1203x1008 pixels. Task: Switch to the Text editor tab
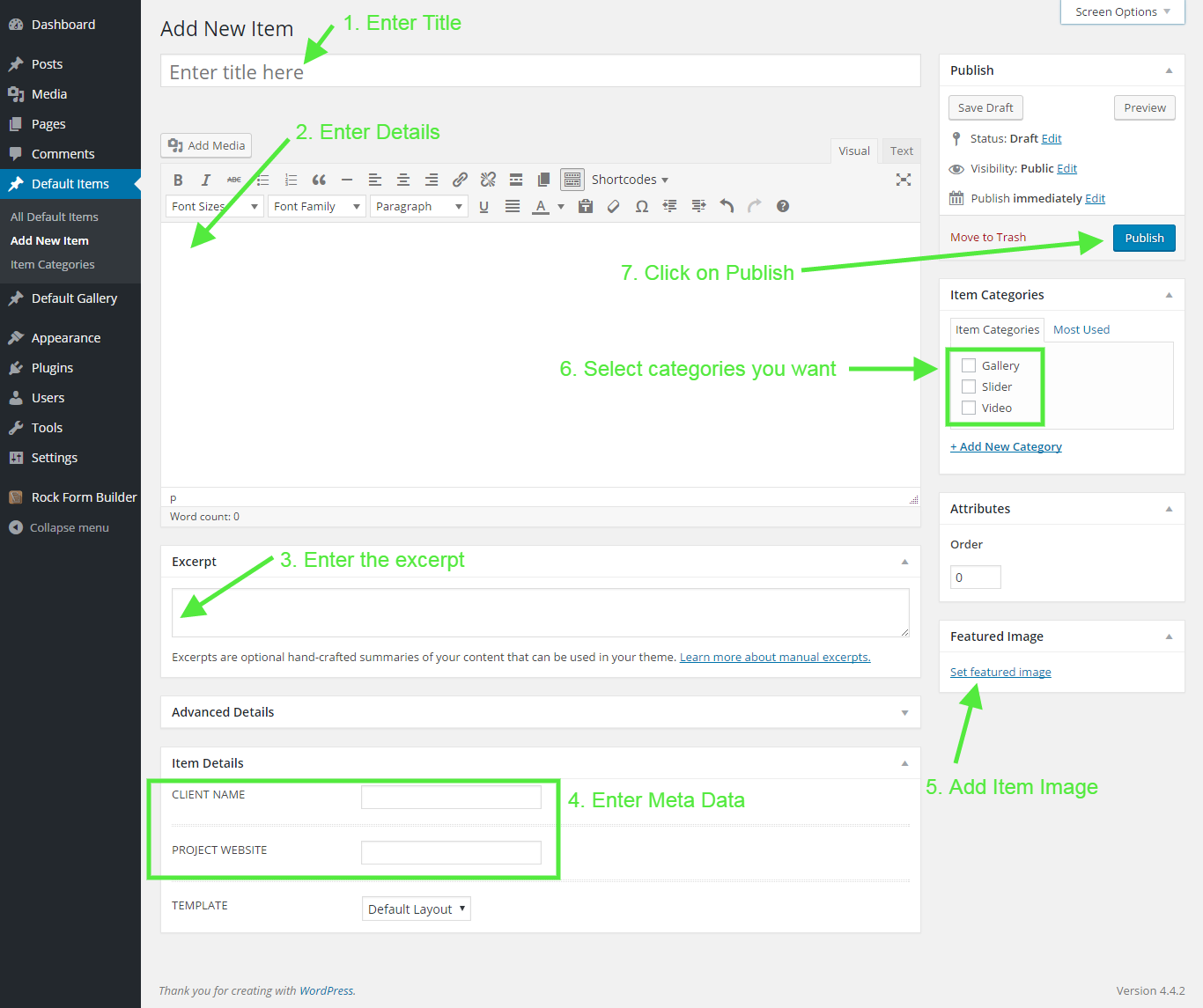pos(901,151)
